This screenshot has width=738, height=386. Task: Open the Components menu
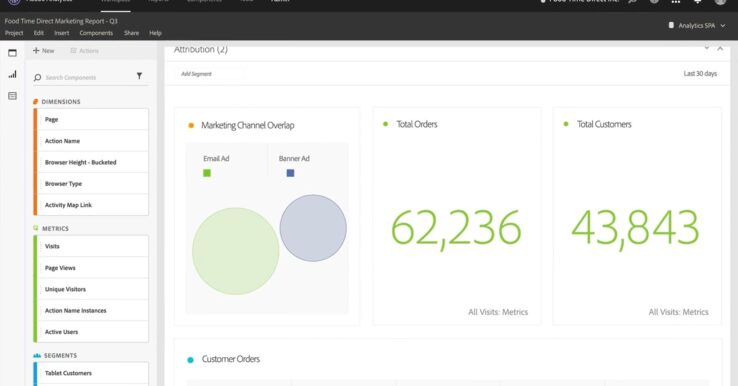pyautogui.click(x=96, y=33)
